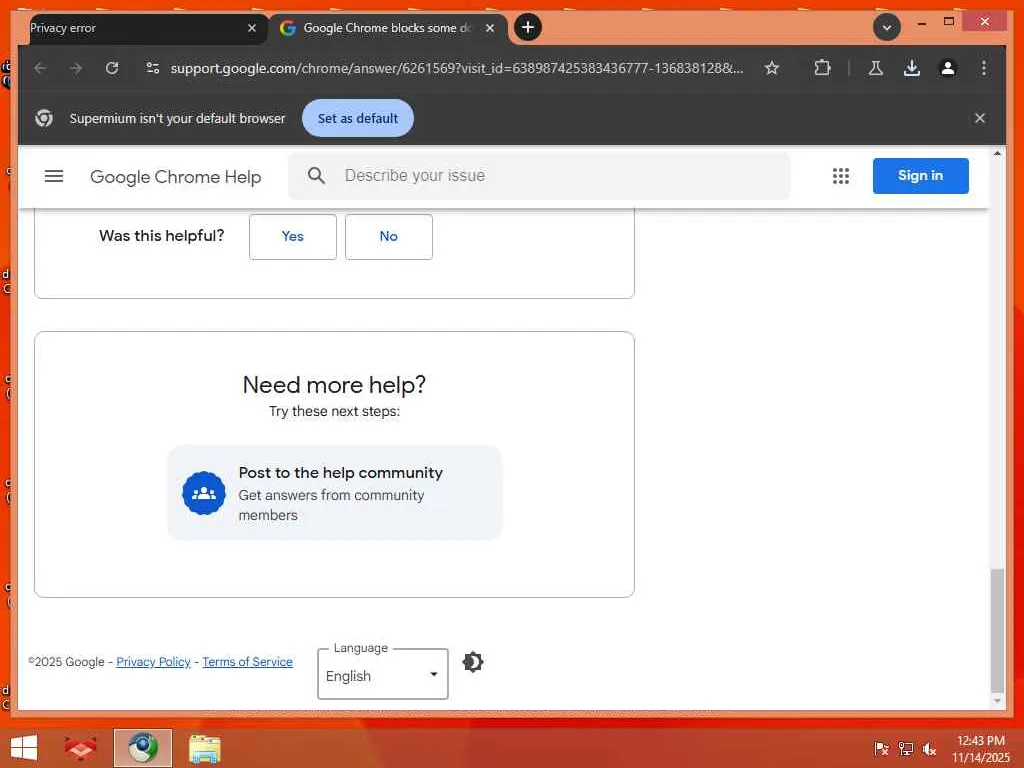This screenshot has height=768, width=1024.
Task: Open the Google apps grid icon
Action: coord(841,176)
